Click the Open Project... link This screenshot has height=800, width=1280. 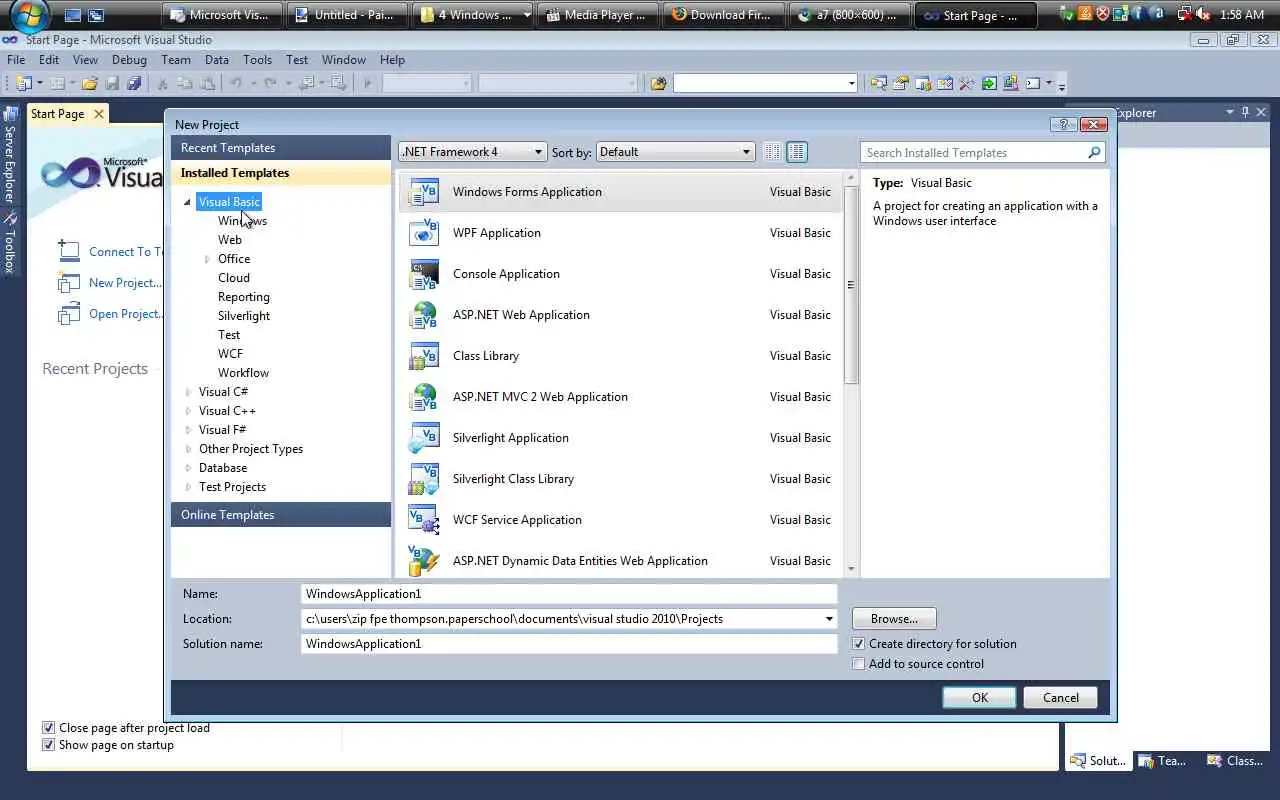pyautogui.click(x=126, y=314)
